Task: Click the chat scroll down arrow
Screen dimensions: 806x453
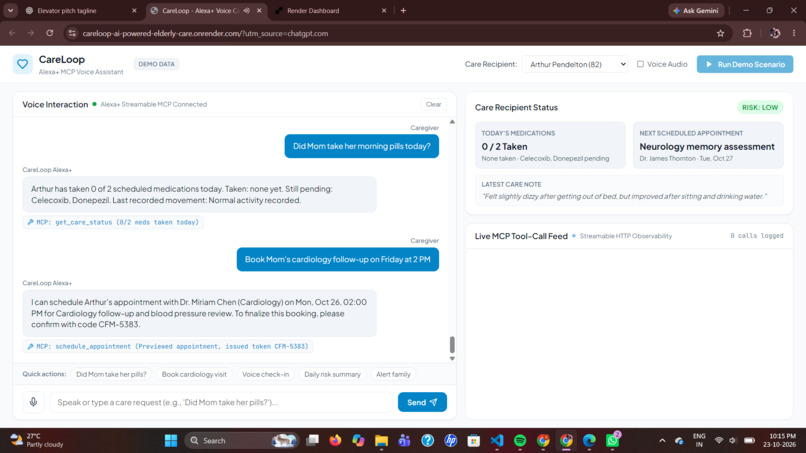Action: (452, 358)
